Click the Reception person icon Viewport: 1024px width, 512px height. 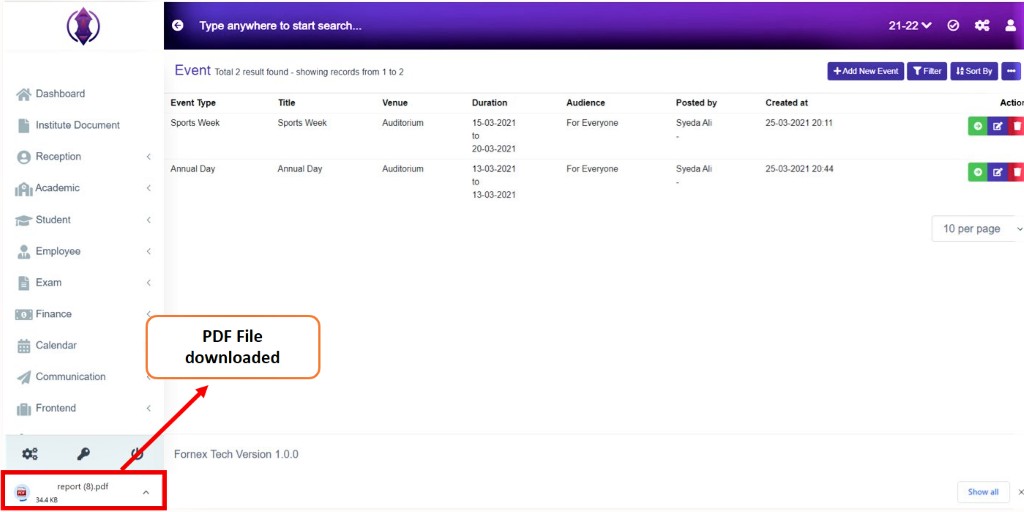pyautogui.click(x=24, y=157)
